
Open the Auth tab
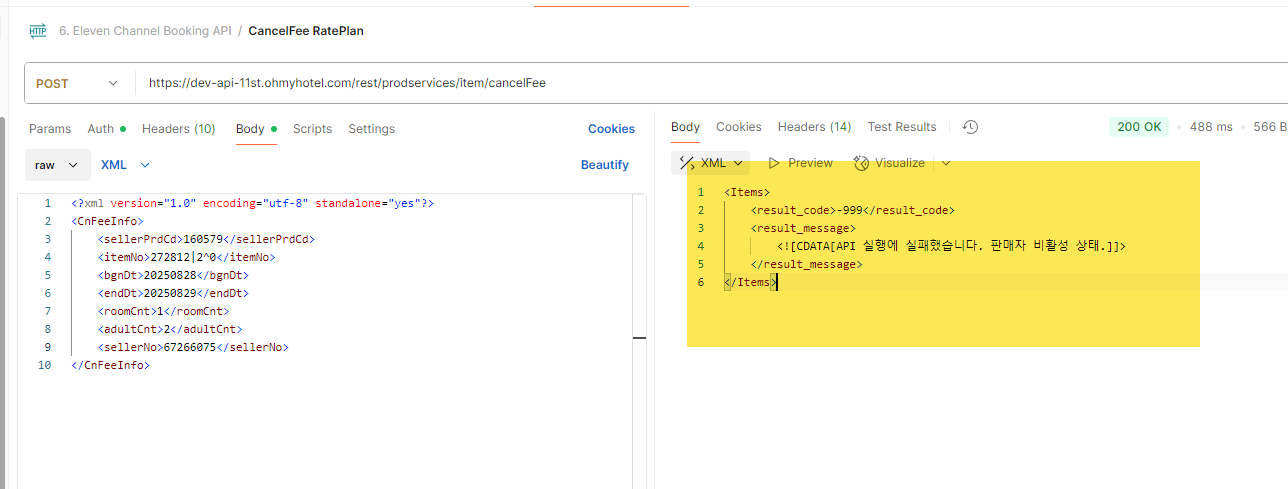tap(101, 129)
